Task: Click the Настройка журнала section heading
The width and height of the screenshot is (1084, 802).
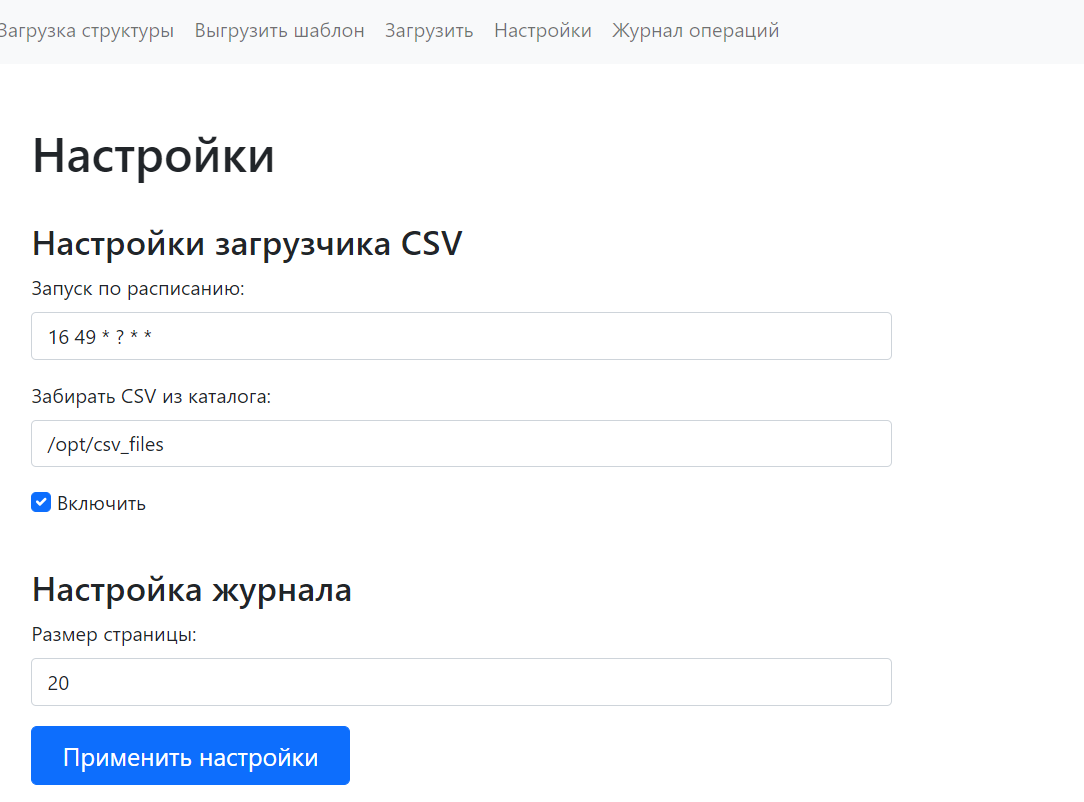Action: click(192, 590)
